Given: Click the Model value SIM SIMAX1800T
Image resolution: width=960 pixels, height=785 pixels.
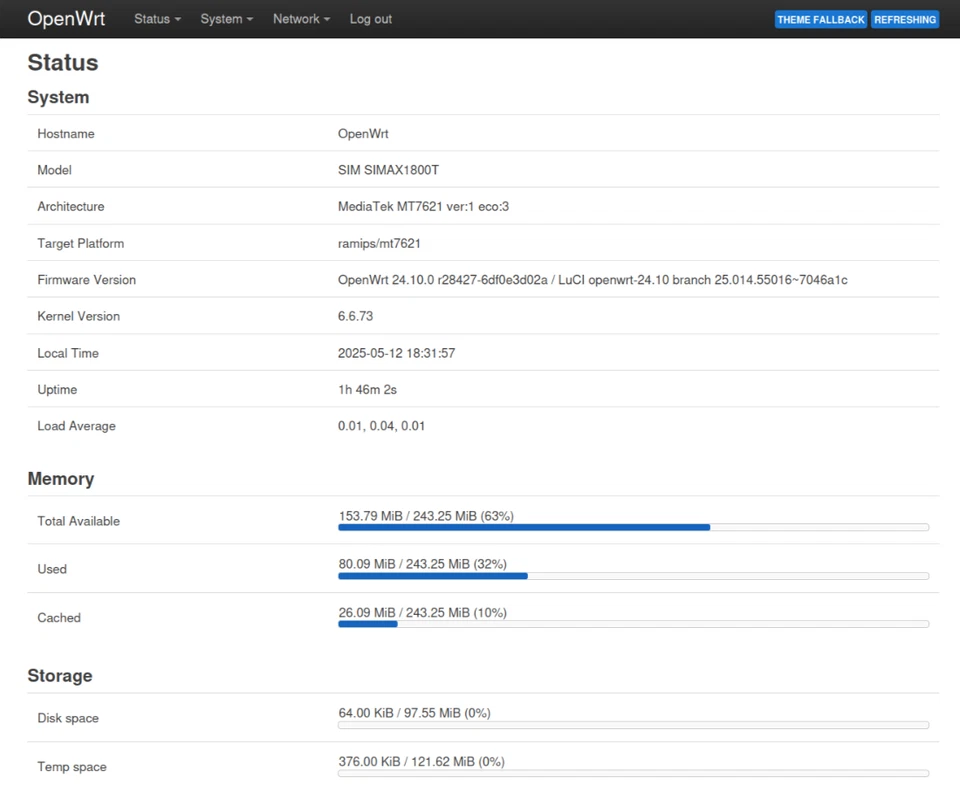Looking at the screenshot, I should pos(388,169).
